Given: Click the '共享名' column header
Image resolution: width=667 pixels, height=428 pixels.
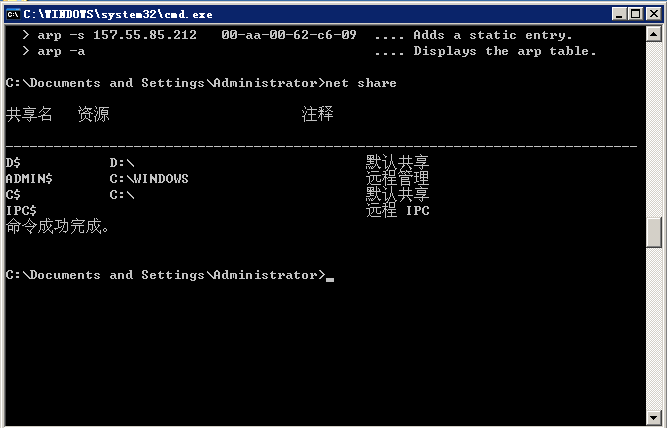Looking at the screenshot, I should tap(29, 115).
